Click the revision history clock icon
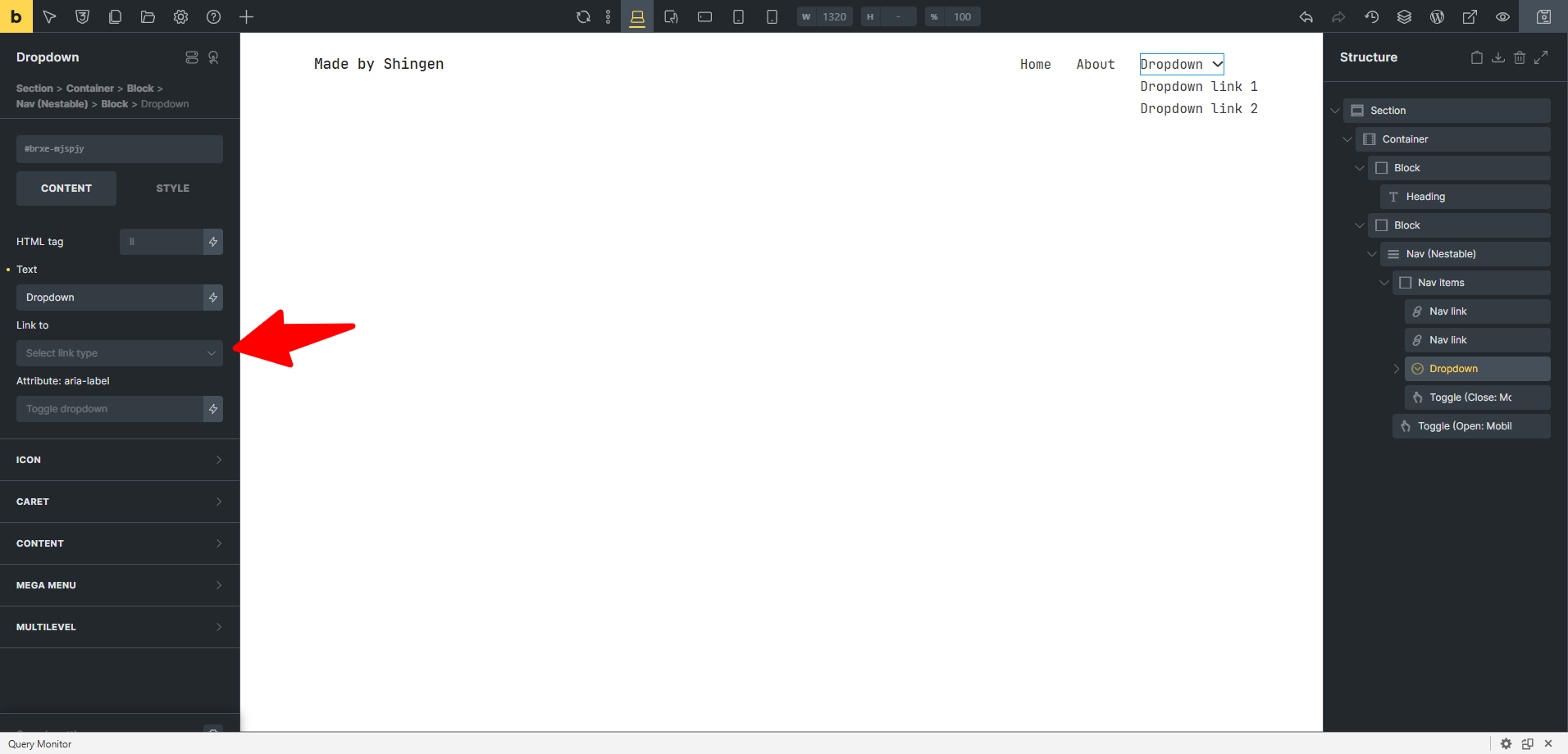The width and height of the screenshot is (1568, 754). click(1371, 16)
